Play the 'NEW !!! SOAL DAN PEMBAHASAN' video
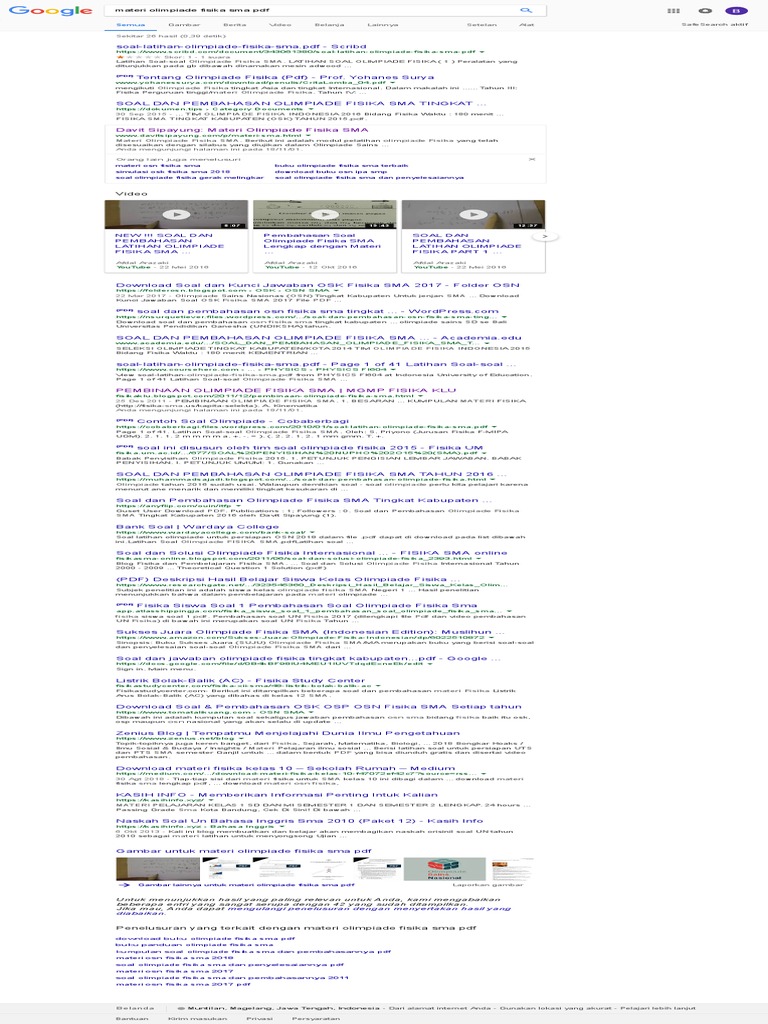The image size is (768, 1024). click(x=176, y=214)
